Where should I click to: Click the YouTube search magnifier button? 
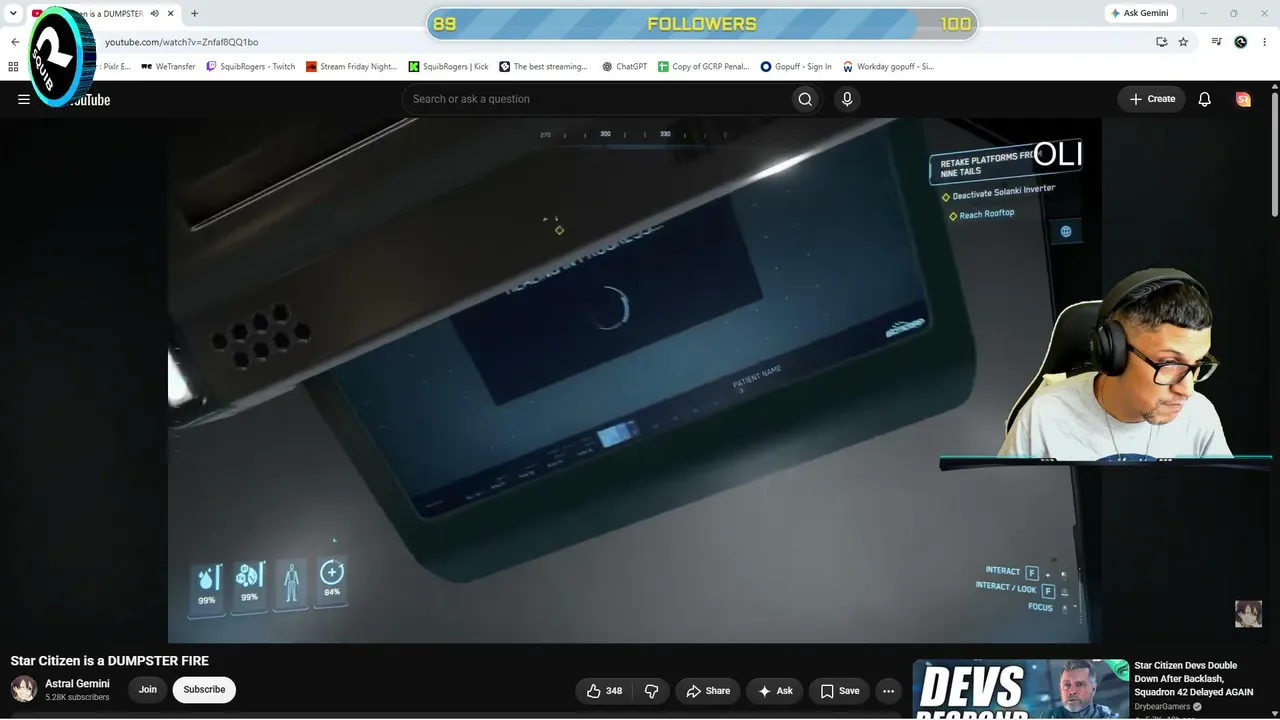[x=805, y=99]
